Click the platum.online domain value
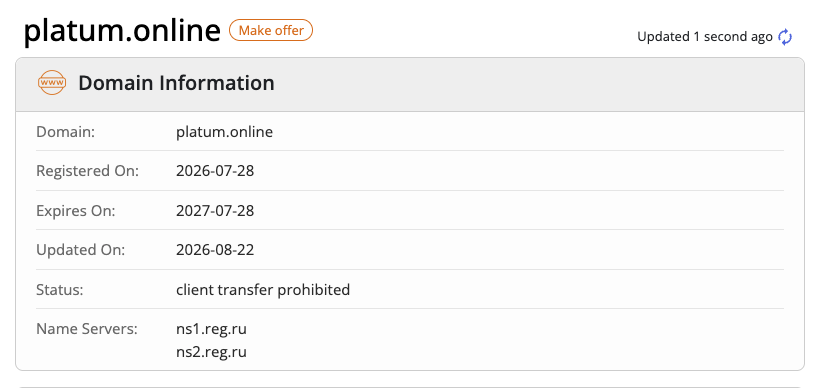 click(224, 131)
